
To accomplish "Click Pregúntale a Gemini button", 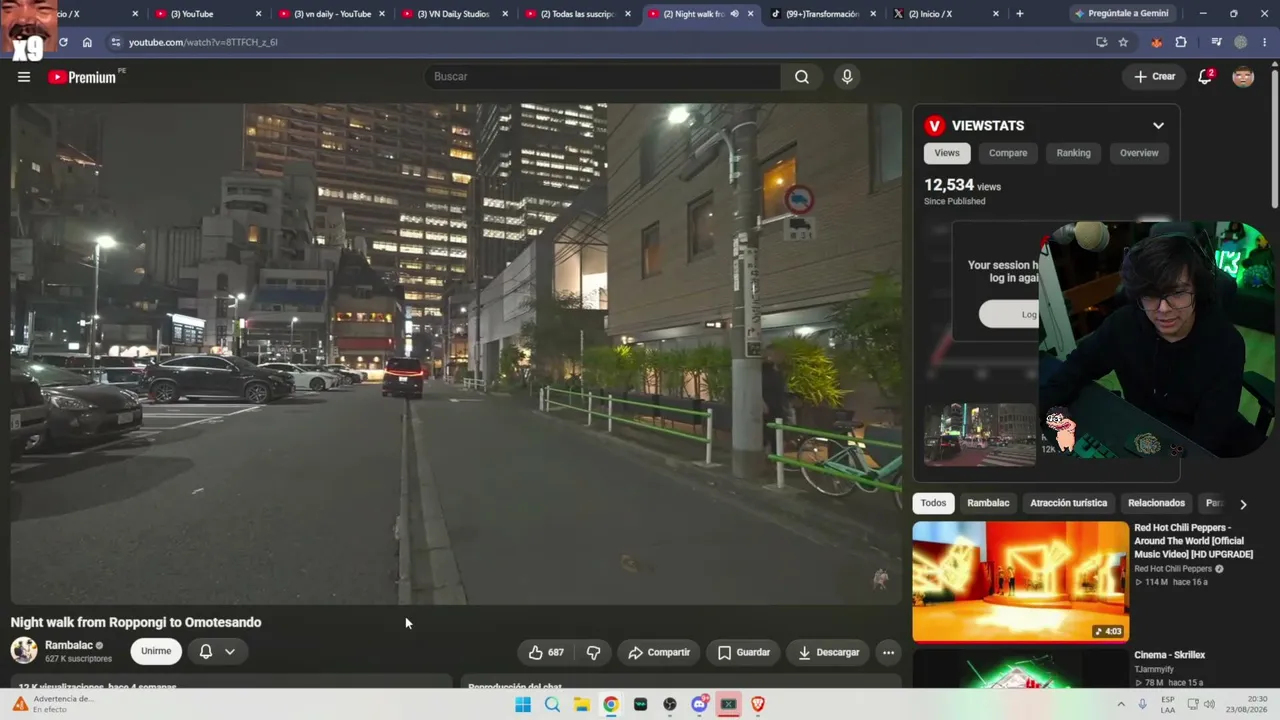I will [x=1121, y=14].
